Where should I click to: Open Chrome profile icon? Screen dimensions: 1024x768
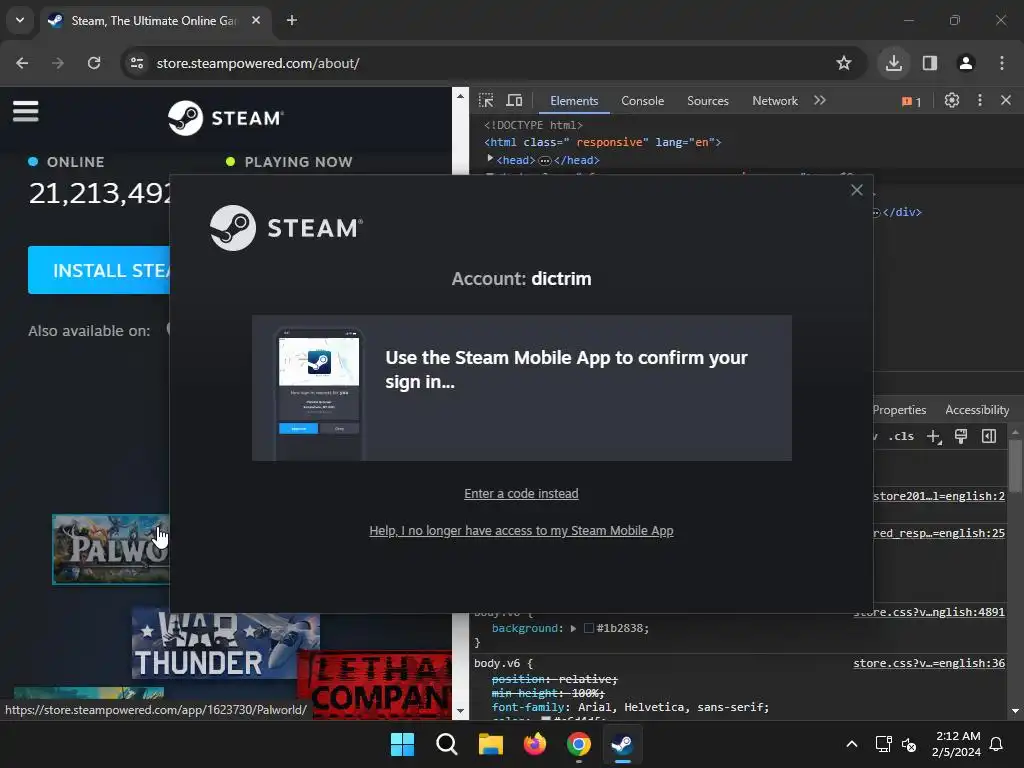point(966,63)
